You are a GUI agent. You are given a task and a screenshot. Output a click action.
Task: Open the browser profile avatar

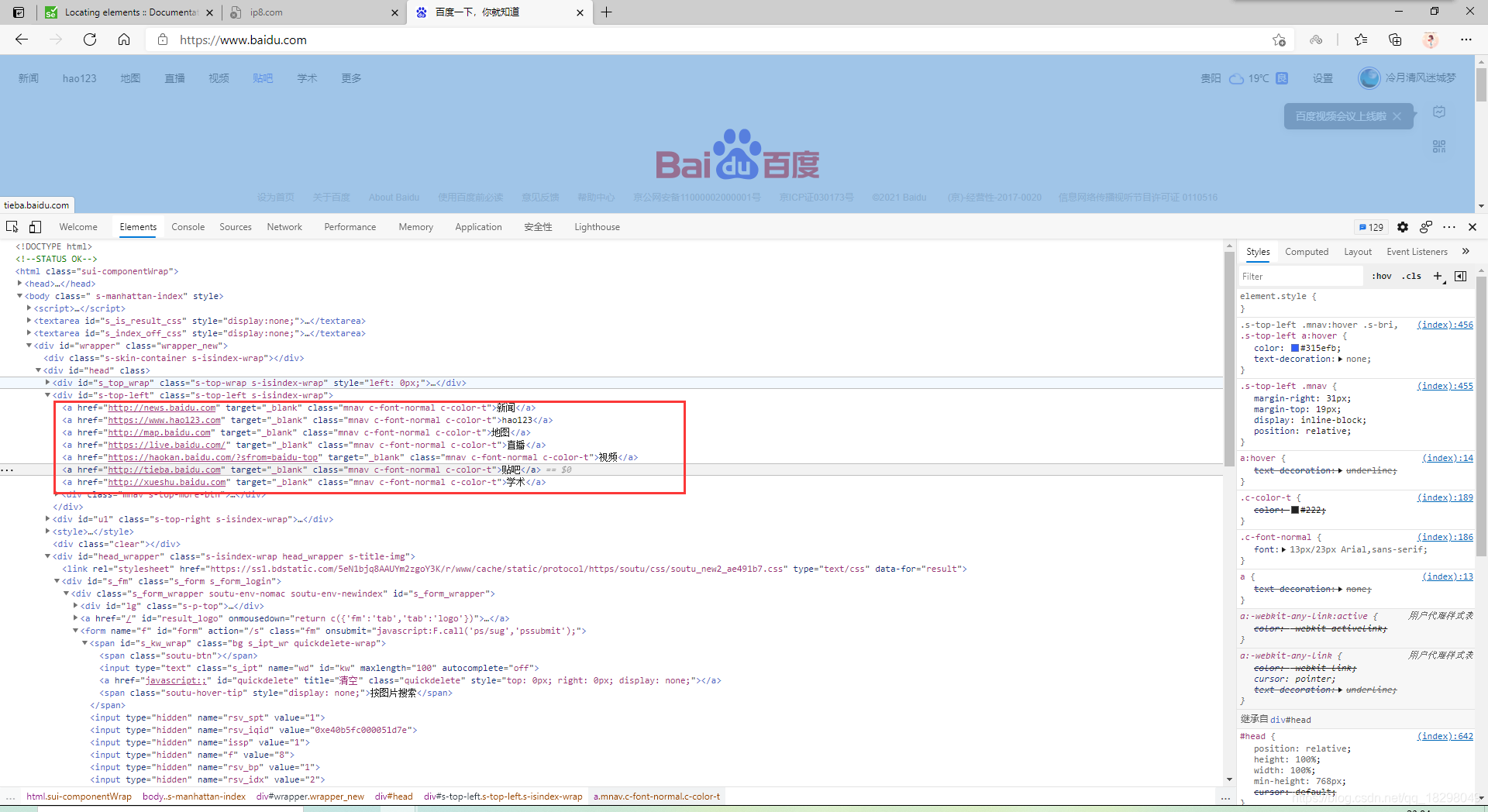coord(1431,40)
